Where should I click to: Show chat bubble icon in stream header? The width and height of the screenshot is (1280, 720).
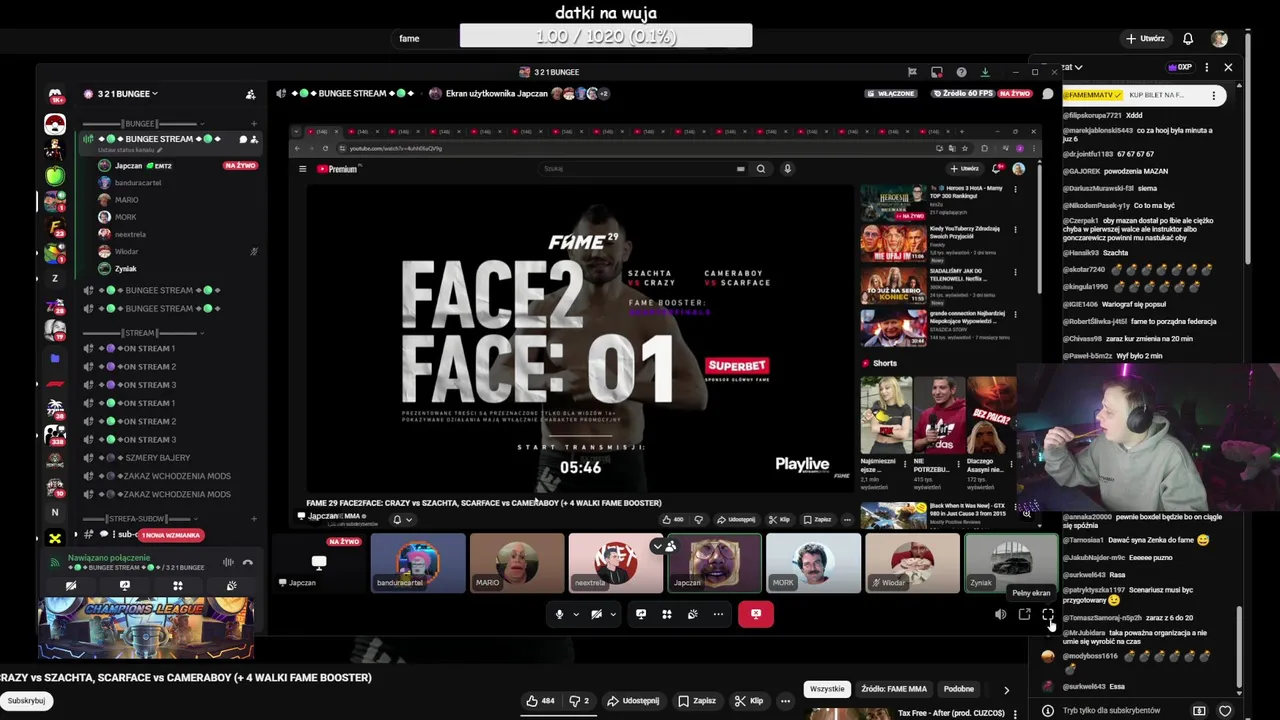point(1048,94)
